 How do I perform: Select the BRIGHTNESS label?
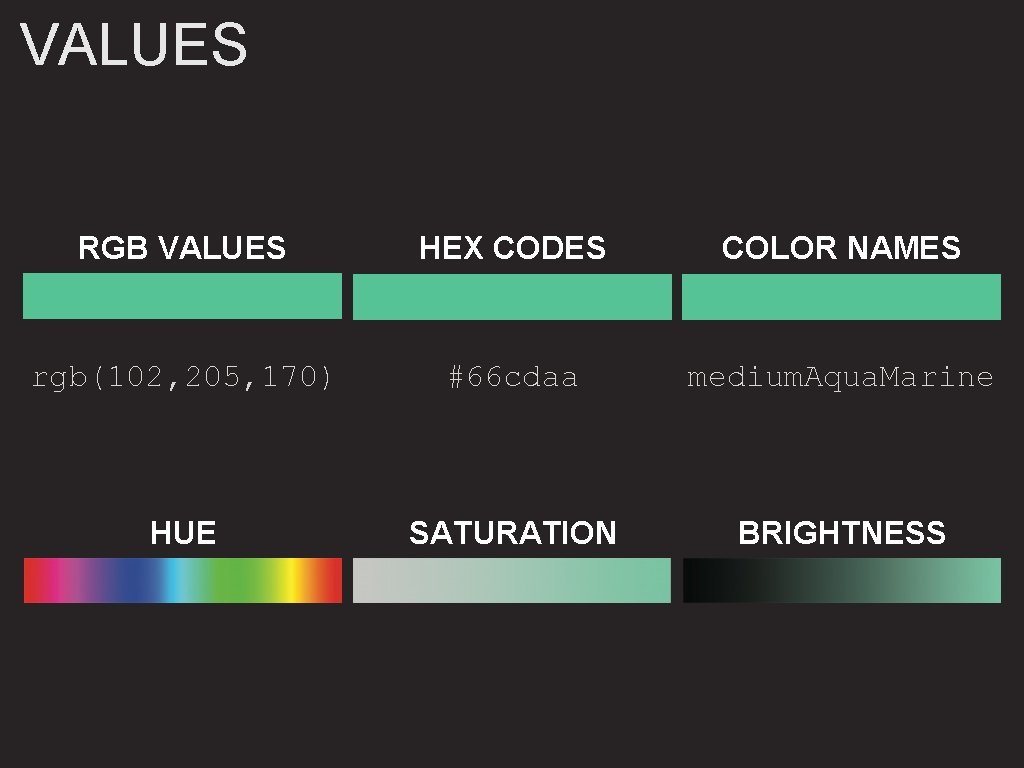[x=841, y=533]
